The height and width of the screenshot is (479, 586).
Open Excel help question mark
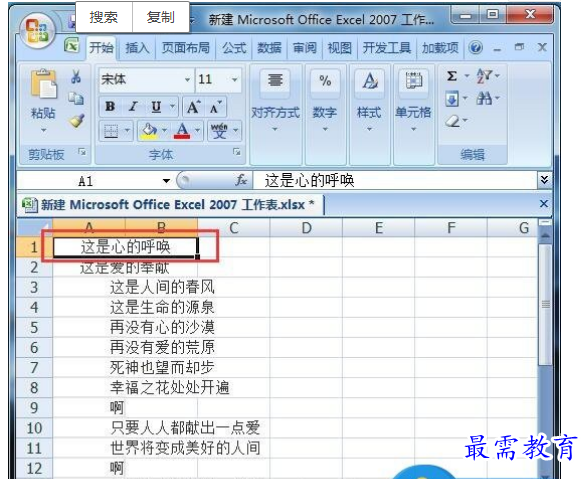pos(476,48)
